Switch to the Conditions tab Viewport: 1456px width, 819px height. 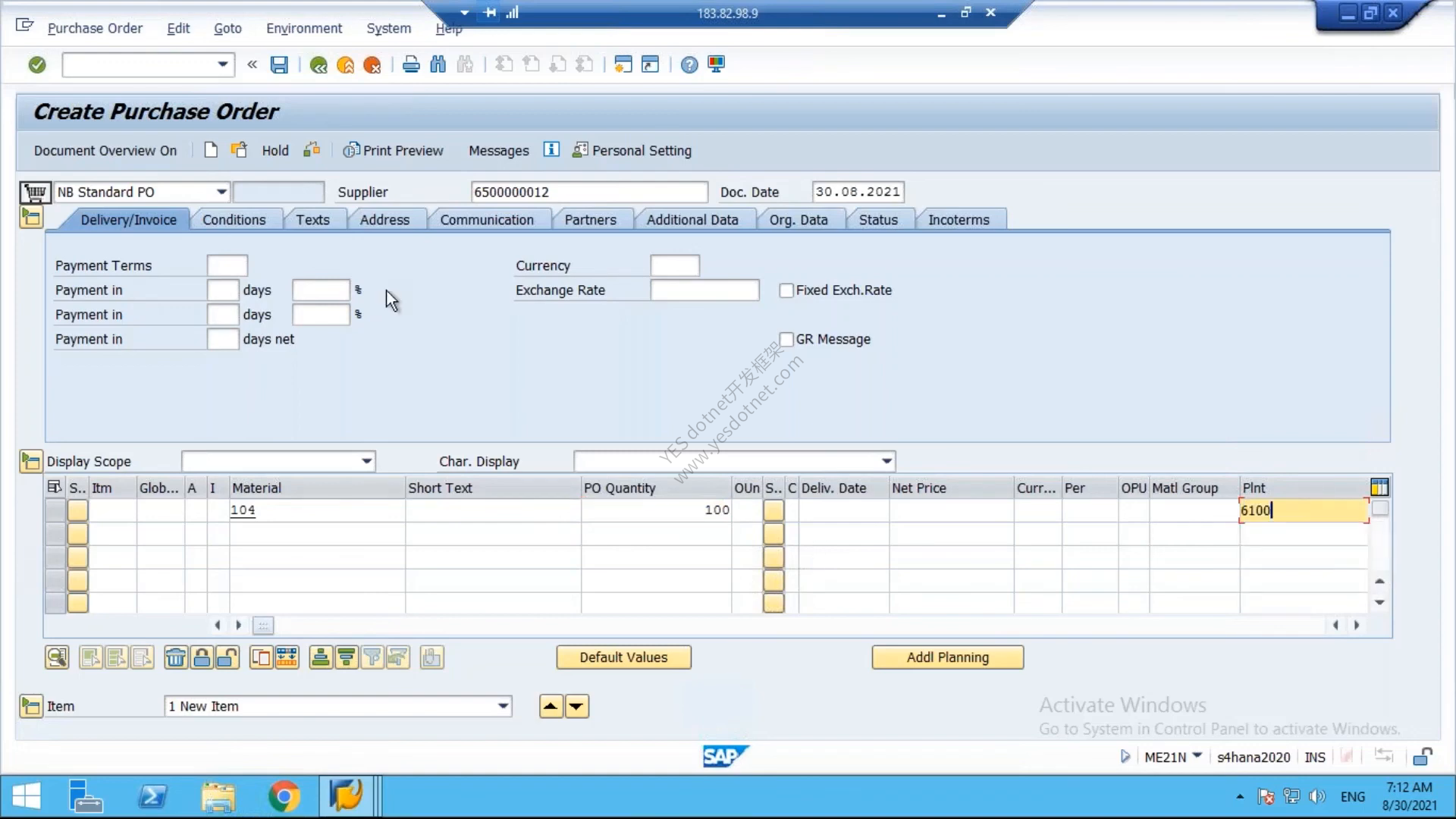[234, 220]
